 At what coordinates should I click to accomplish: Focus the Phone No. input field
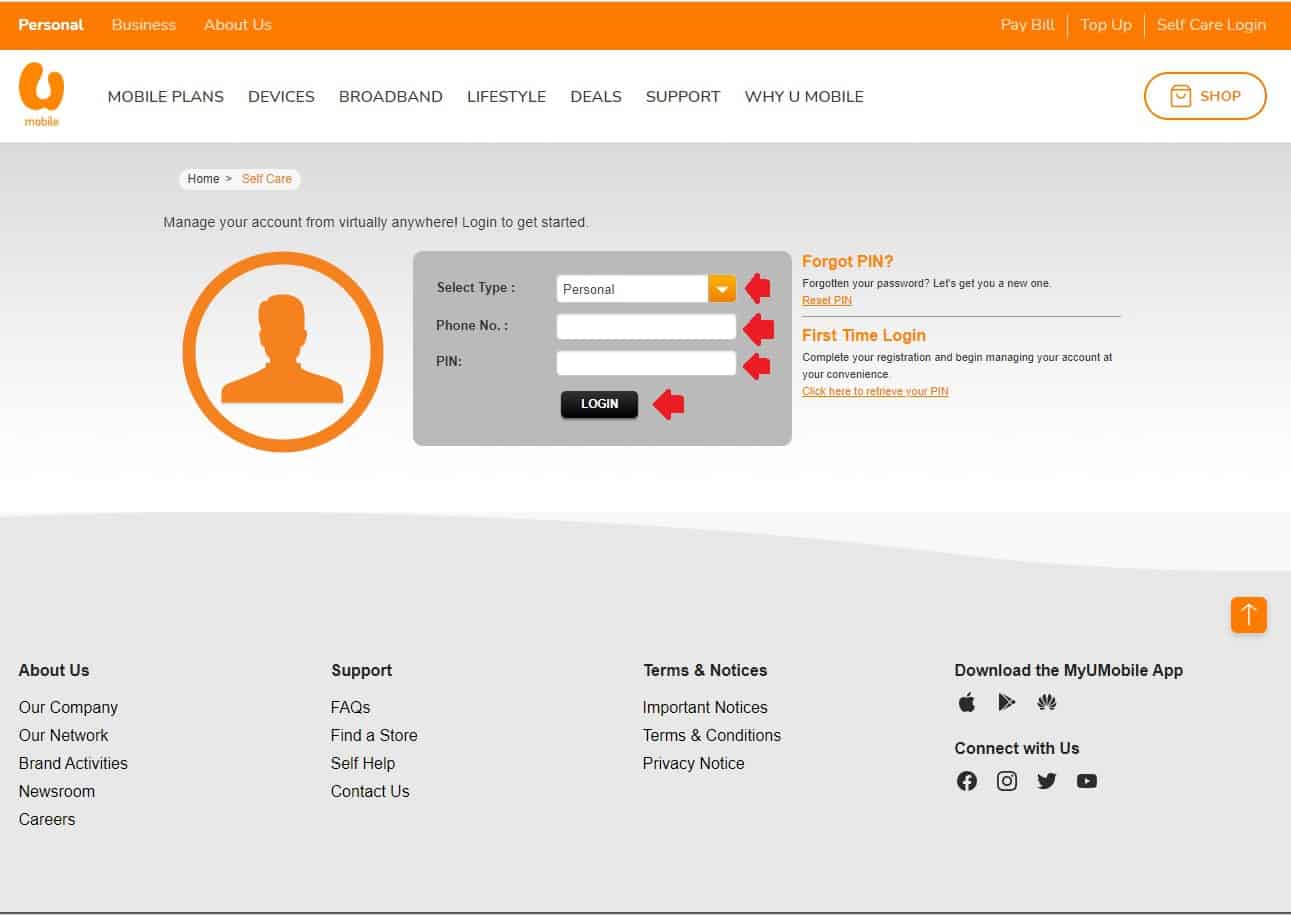point(646,326)
